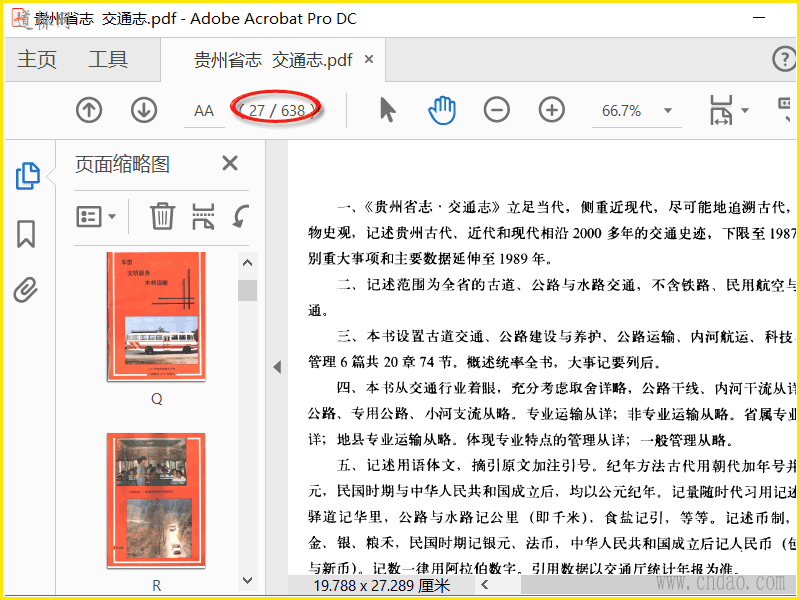
Task: Zoom out with the minus button
Action: click(x=496, y=110)
